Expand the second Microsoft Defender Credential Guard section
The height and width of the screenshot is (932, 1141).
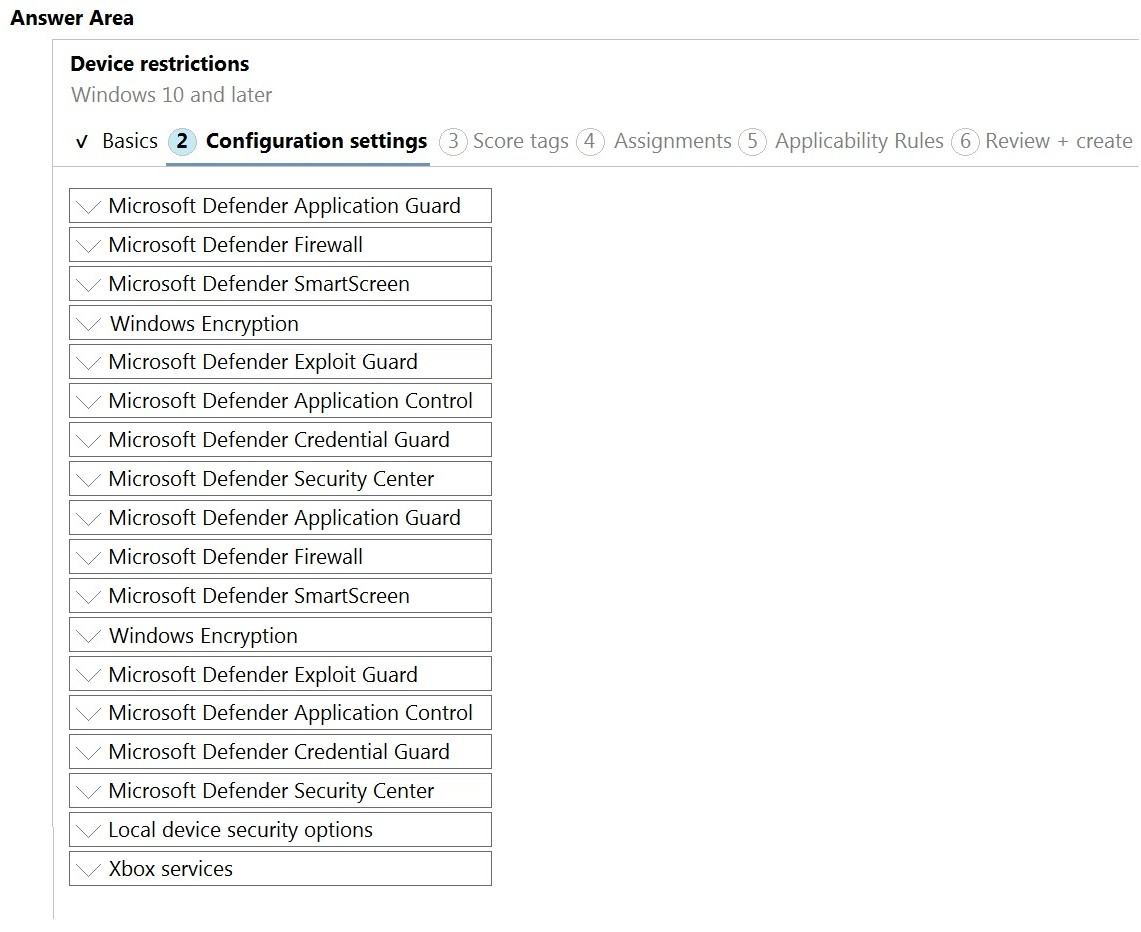pos(280,752)
